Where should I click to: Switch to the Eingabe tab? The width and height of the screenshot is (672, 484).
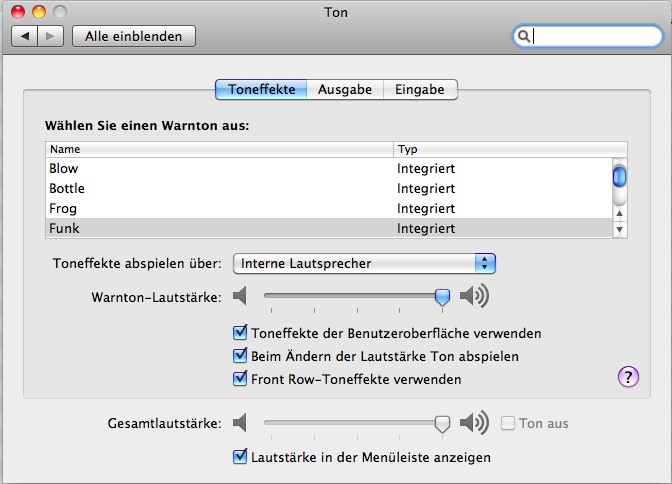point(420,90)
